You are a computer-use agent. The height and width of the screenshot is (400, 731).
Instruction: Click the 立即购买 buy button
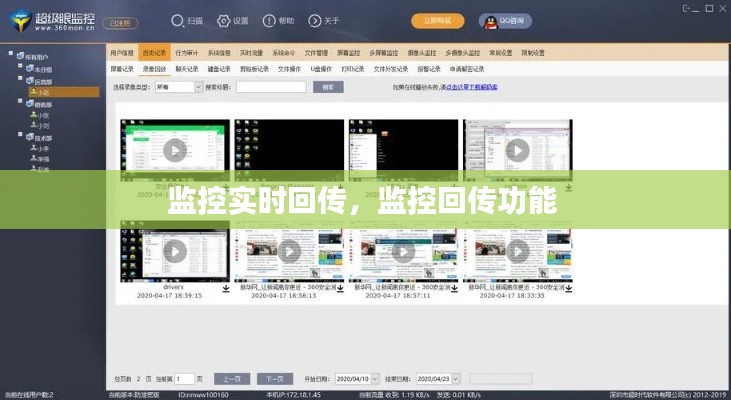tap(438, 20)
